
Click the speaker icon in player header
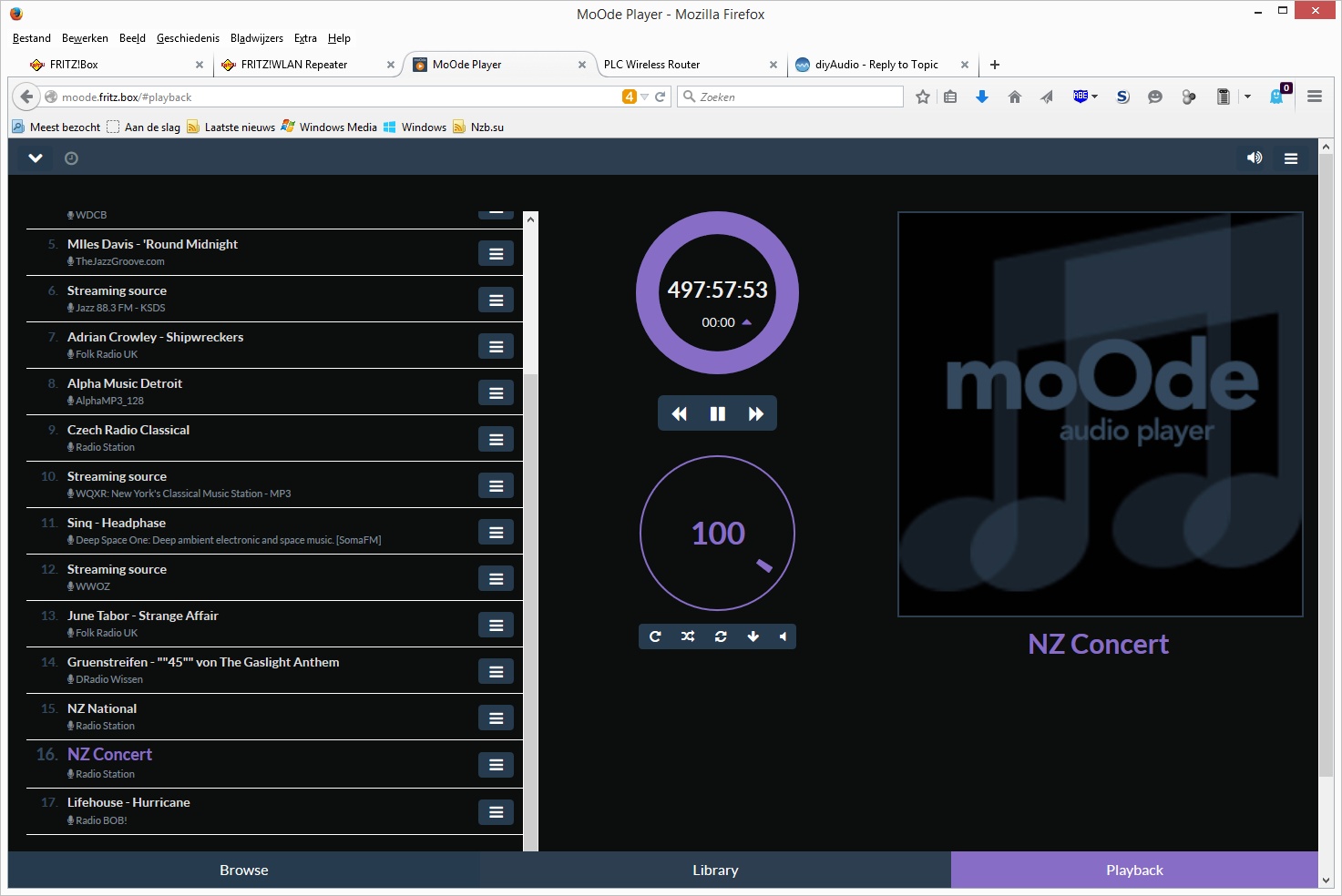click(1255, 158)
